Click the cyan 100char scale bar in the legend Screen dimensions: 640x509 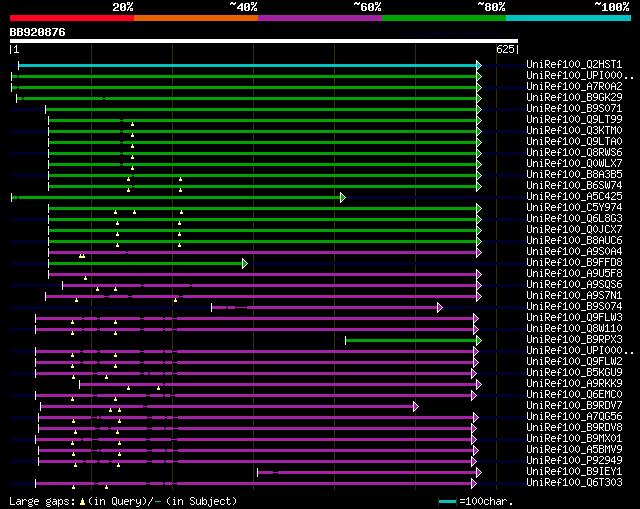448,500
